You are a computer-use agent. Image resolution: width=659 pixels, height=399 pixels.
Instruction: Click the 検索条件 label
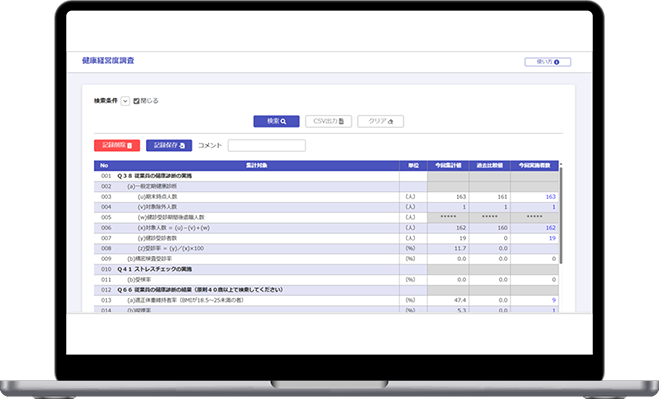[105, 101]
